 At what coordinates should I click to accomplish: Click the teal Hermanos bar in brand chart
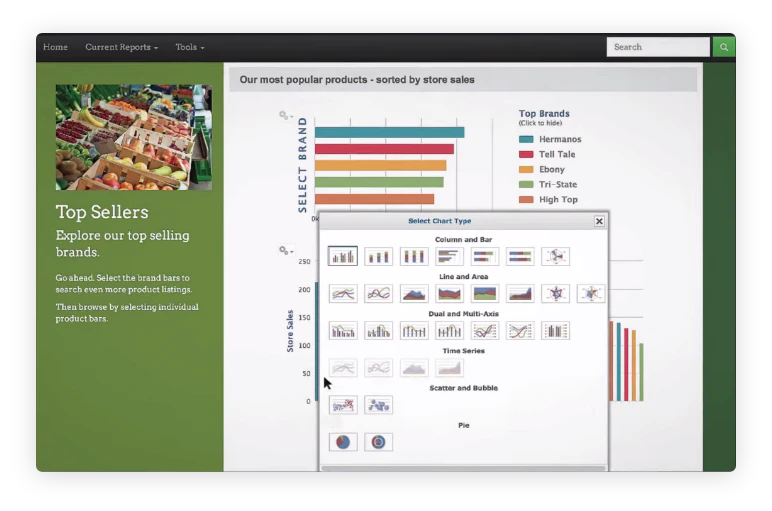tap(389, 132)
